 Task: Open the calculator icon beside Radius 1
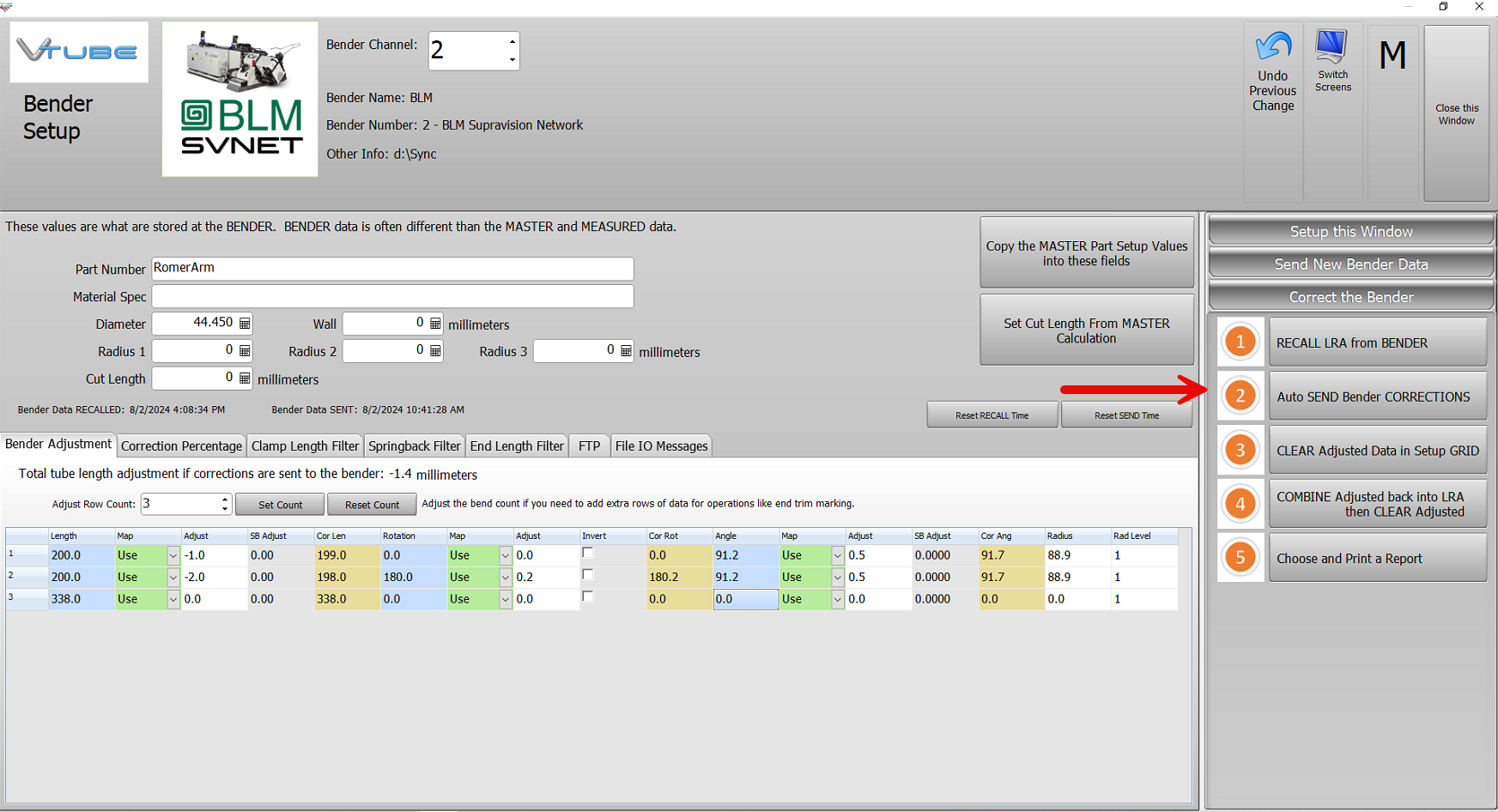pos(246,351)
